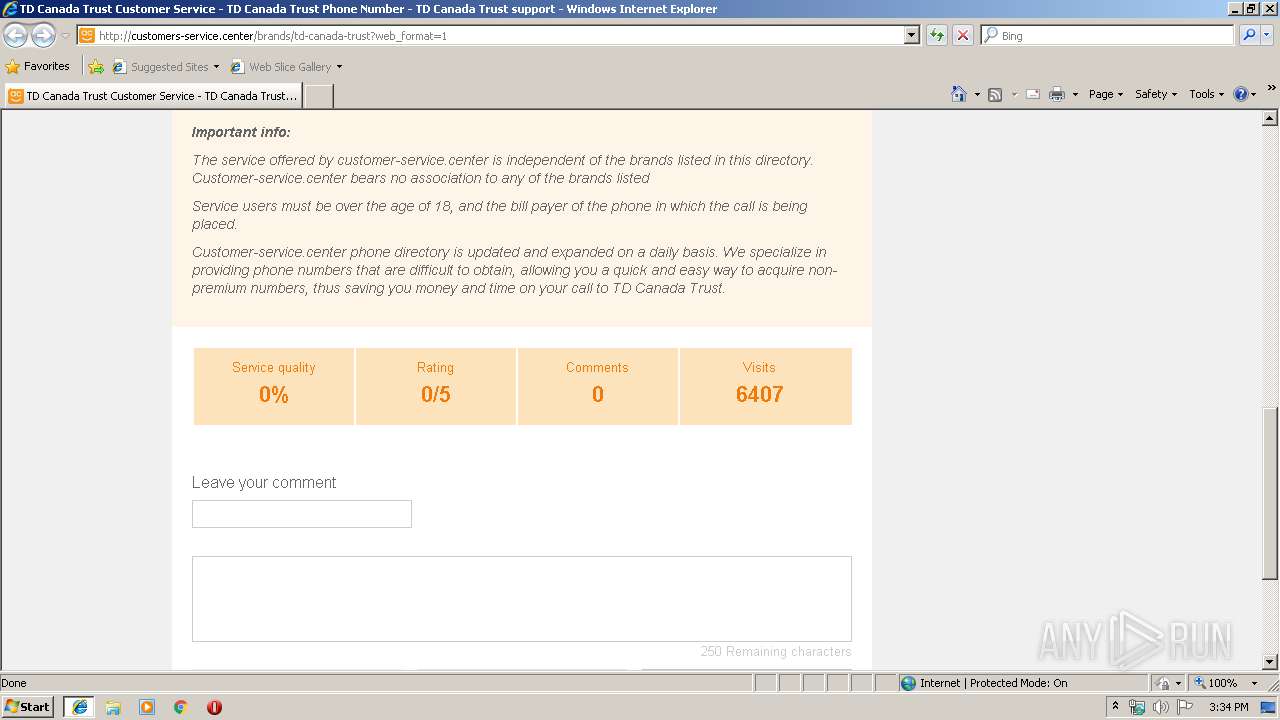
Task: Click the Start button
Action: (x=27, y=707)
